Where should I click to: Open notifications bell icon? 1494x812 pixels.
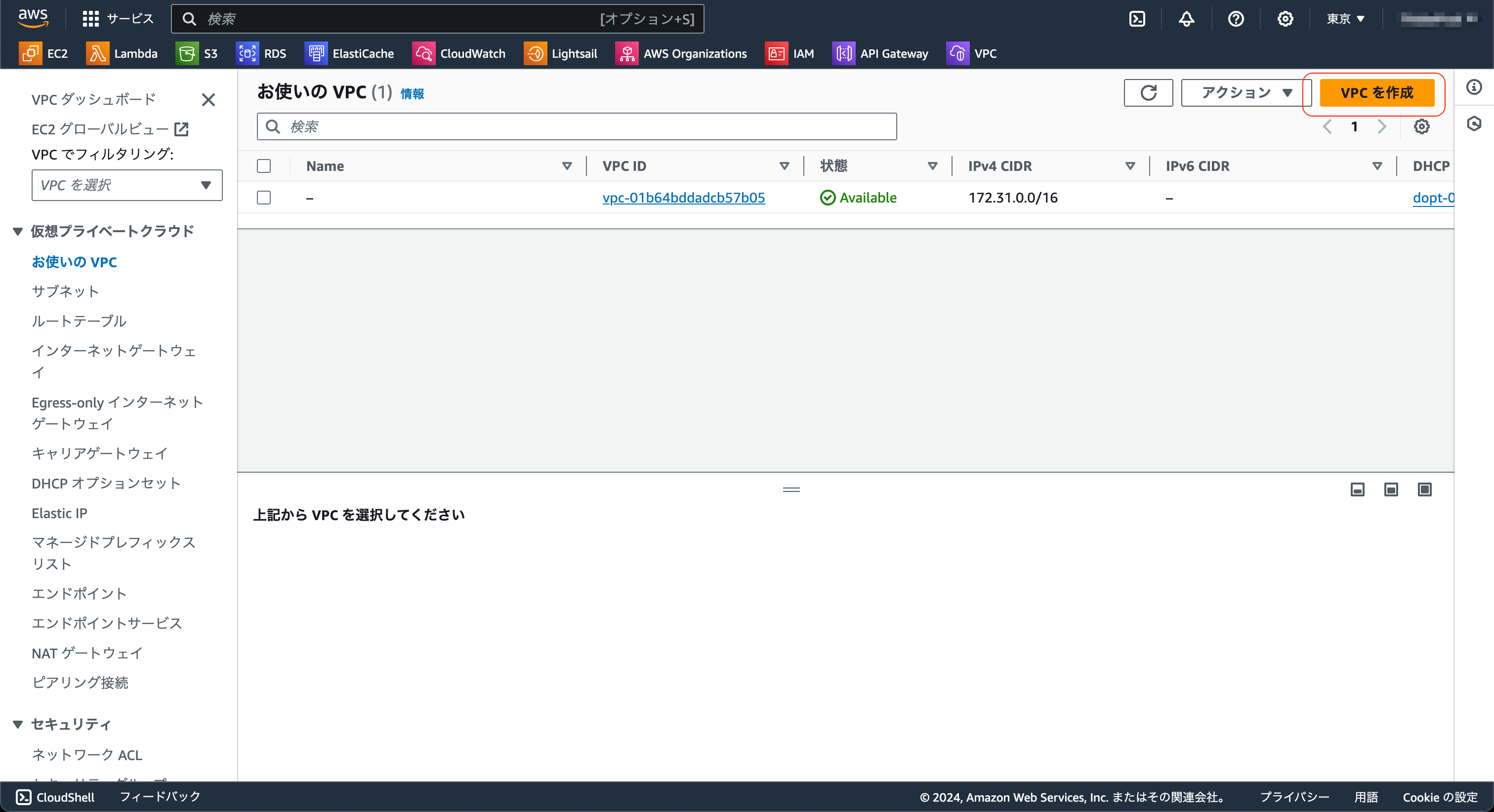click(1187, 18)
